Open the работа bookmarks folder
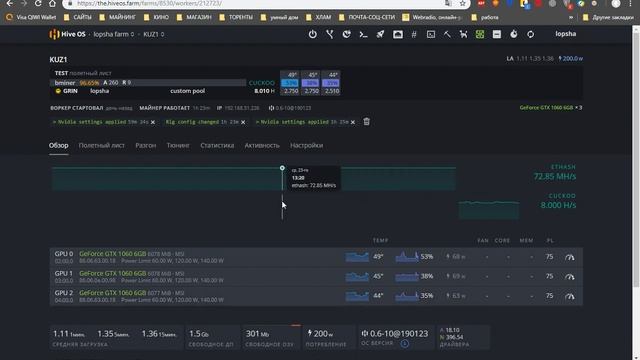Viewport: 640px width, 360px height. tap(485, 18)
